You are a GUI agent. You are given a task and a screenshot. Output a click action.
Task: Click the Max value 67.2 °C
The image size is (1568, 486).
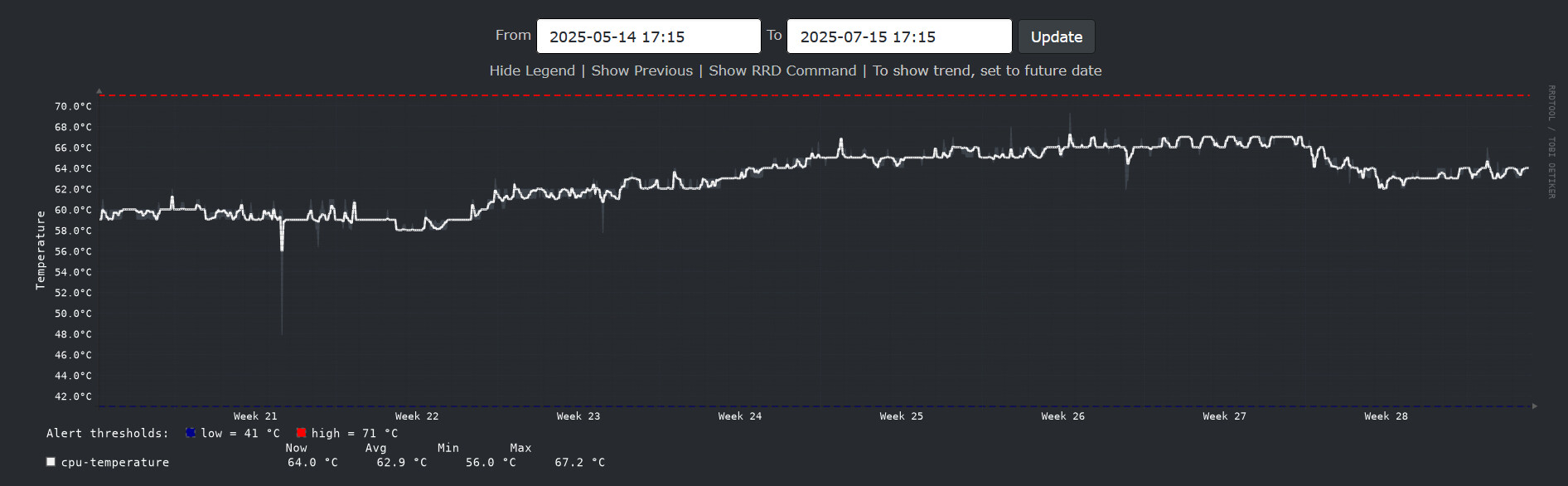coord(579,462)
